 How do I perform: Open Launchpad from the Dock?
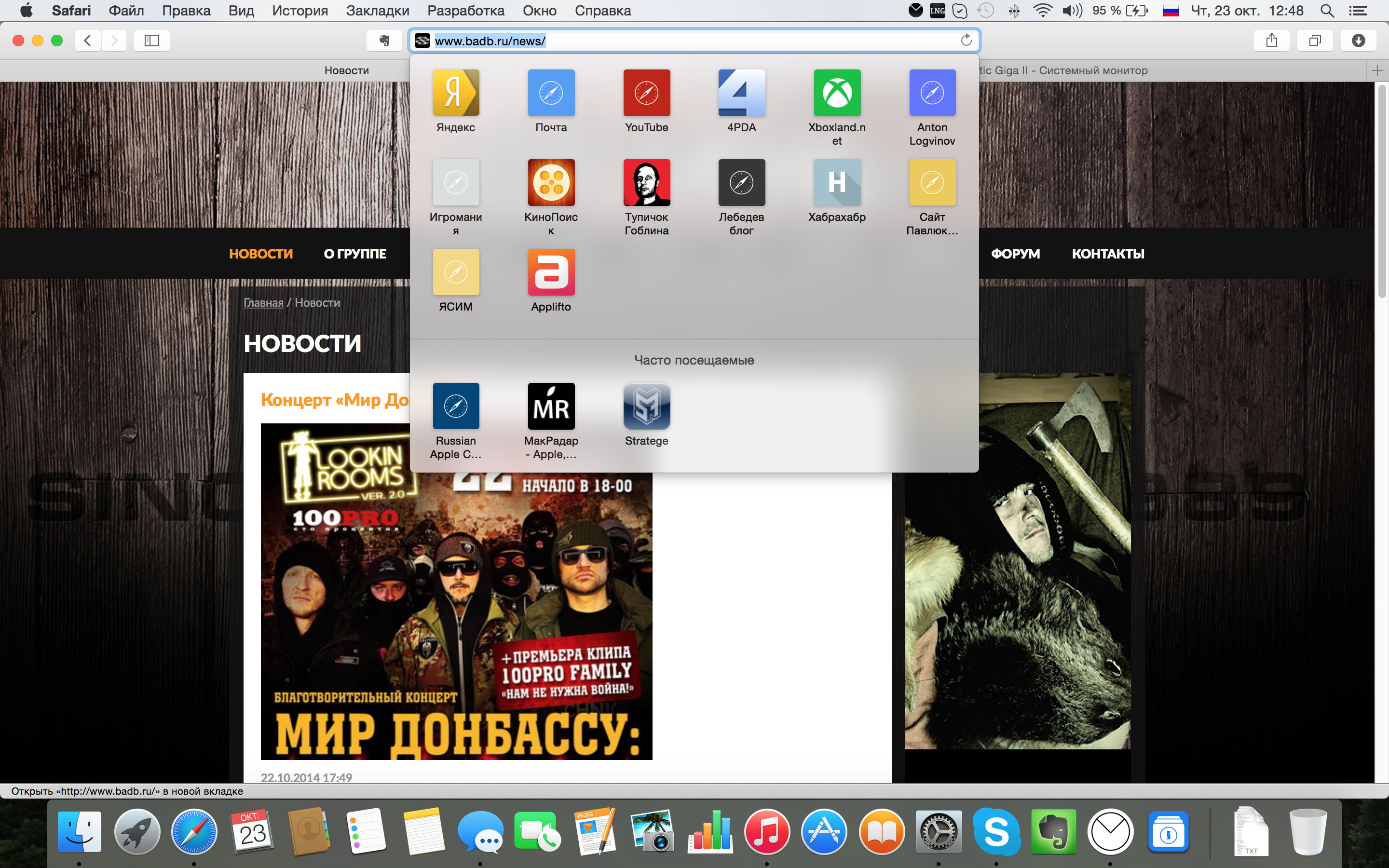(136, 831)
